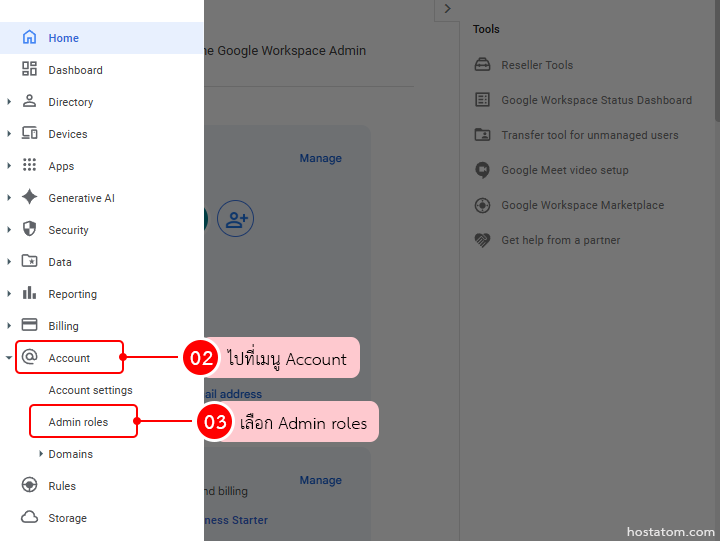Open Get help from a partner

click(x=561, y=240)
